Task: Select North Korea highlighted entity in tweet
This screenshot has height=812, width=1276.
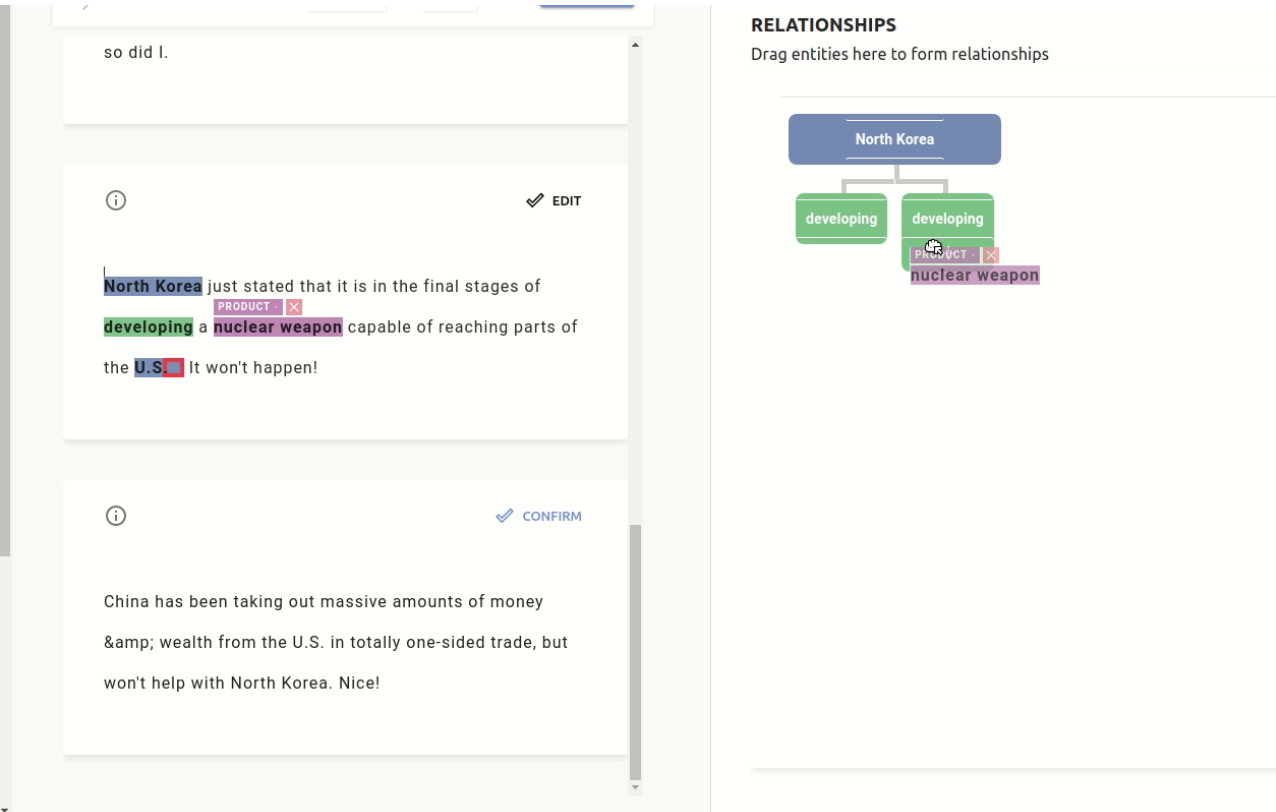Action: [x=153, y=286]
